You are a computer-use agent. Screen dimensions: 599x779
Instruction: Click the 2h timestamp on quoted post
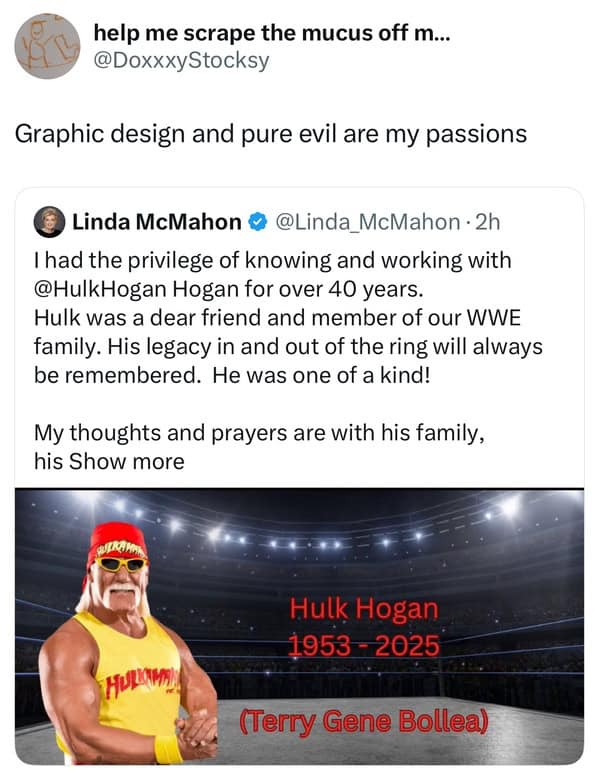[487, 222]
